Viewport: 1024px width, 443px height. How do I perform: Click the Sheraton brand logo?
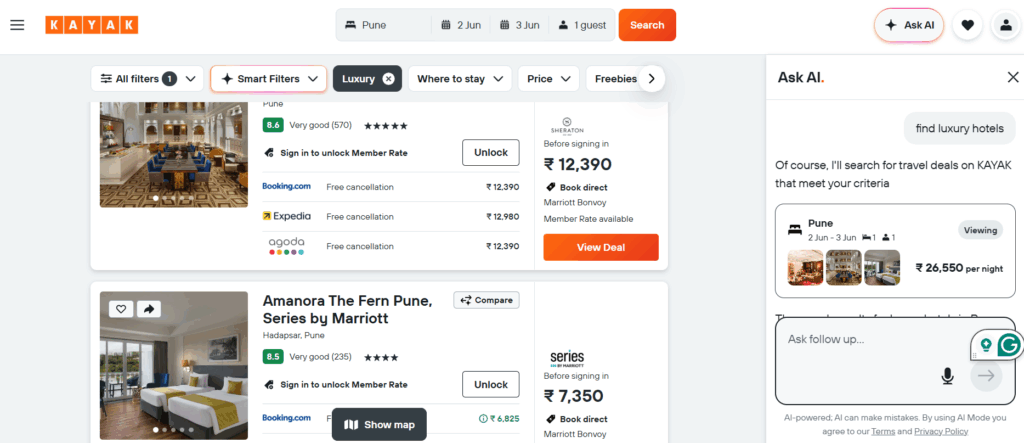point(566,125)
